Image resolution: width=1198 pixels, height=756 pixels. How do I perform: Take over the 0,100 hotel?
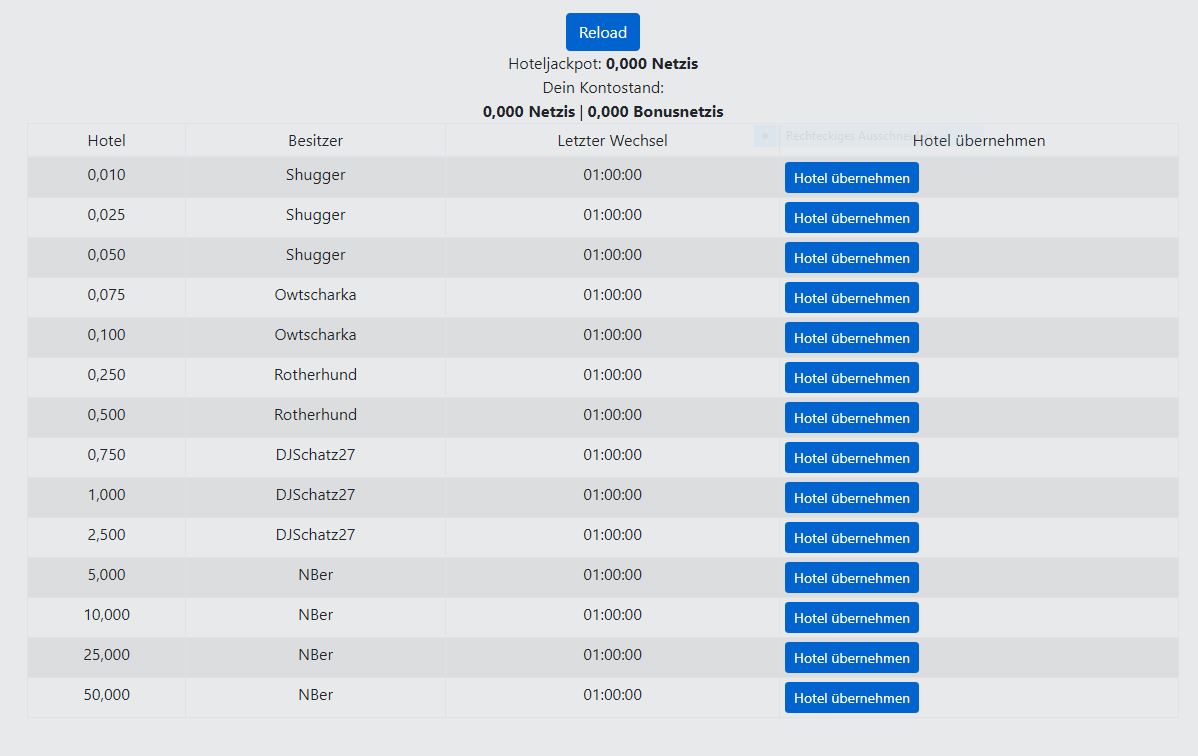point(851,338)
